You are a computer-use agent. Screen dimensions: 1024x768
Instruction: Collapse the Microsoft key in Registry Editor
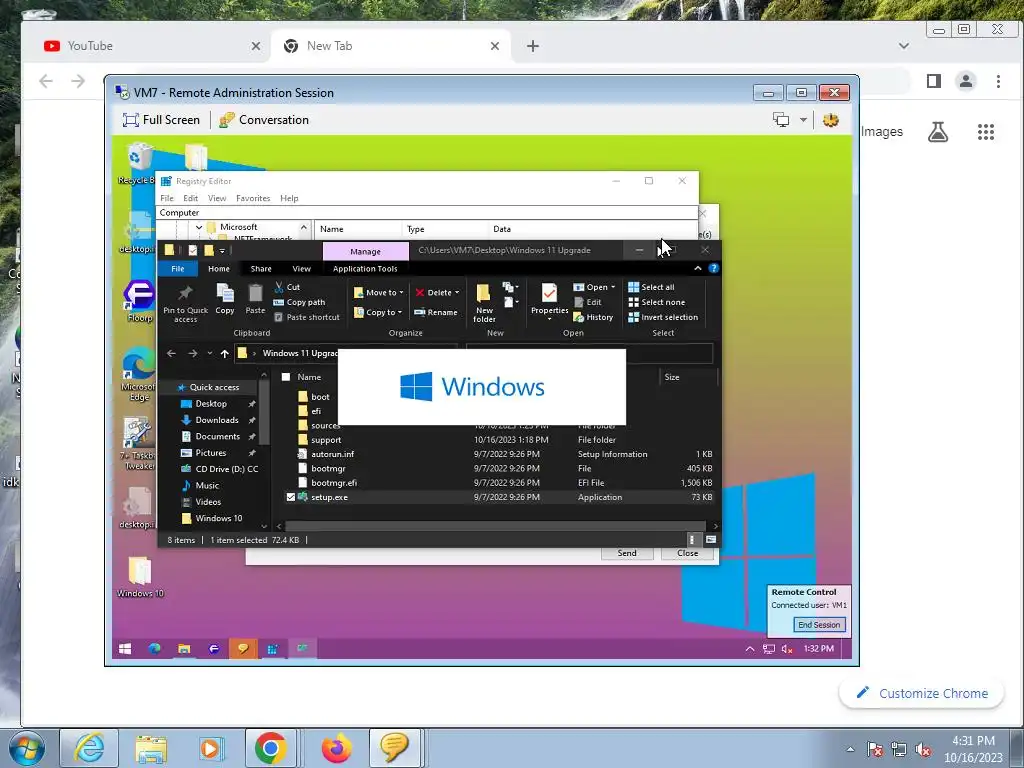pyautogui.click(x=199, y=227)
